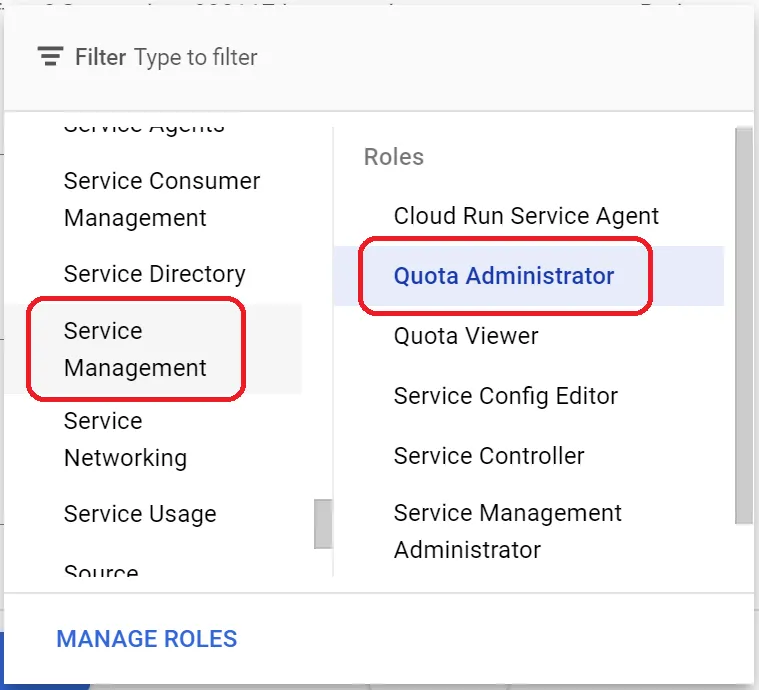Select the Service Config Editor role
The image size is (759, 690).
click(x=506, y=396)
